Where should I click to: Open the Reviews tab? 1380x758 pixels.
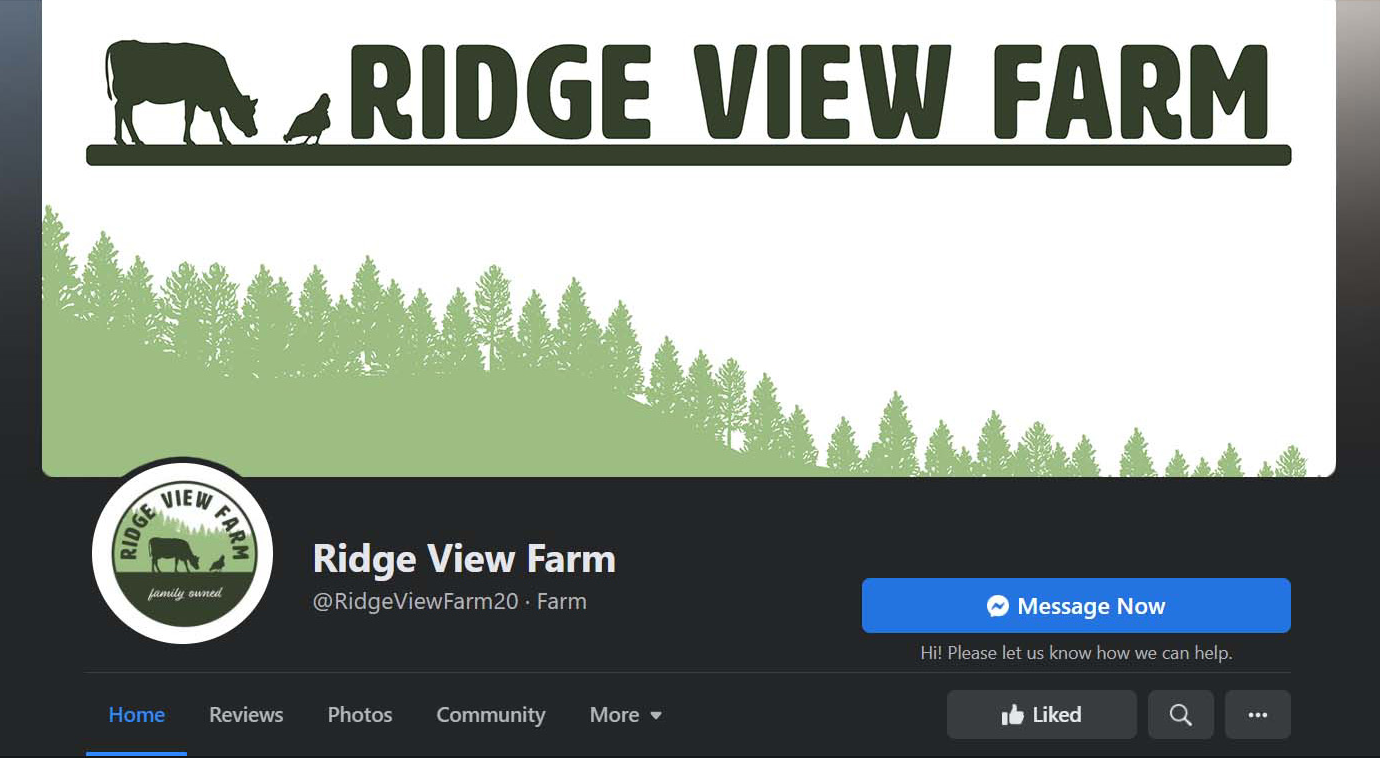(x=246, y=715)
